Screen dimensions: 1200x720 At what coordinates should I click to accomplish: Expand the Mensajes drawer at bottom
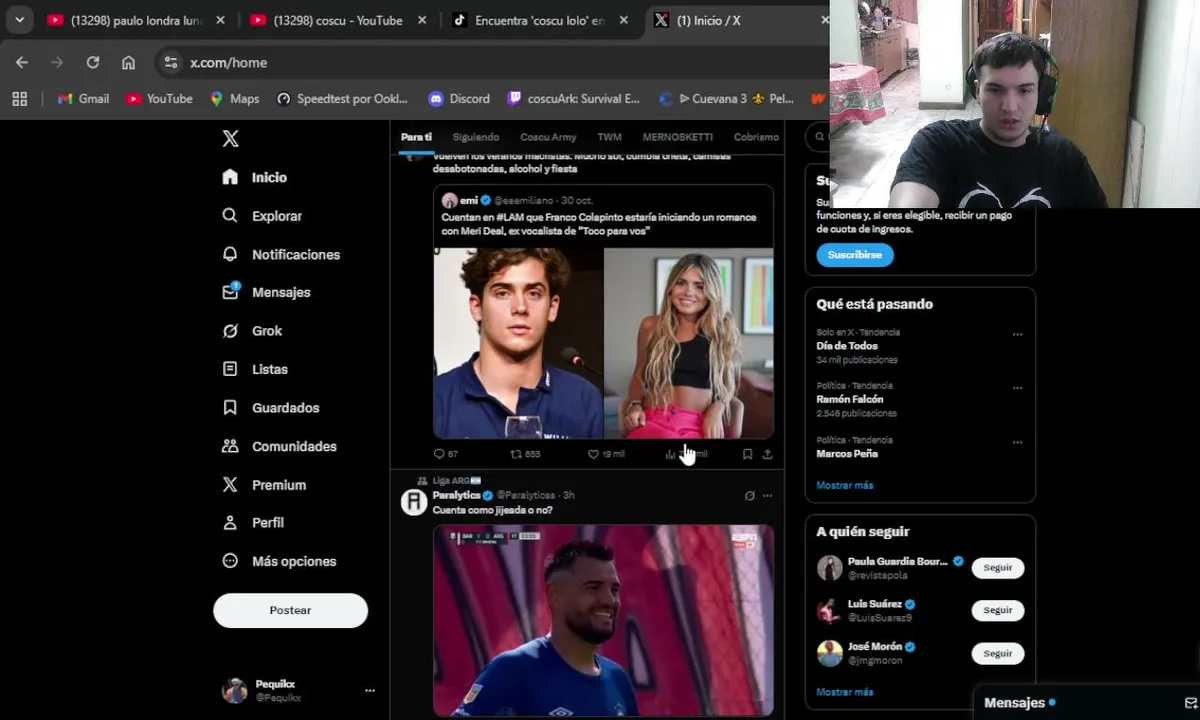[1087, 703]
